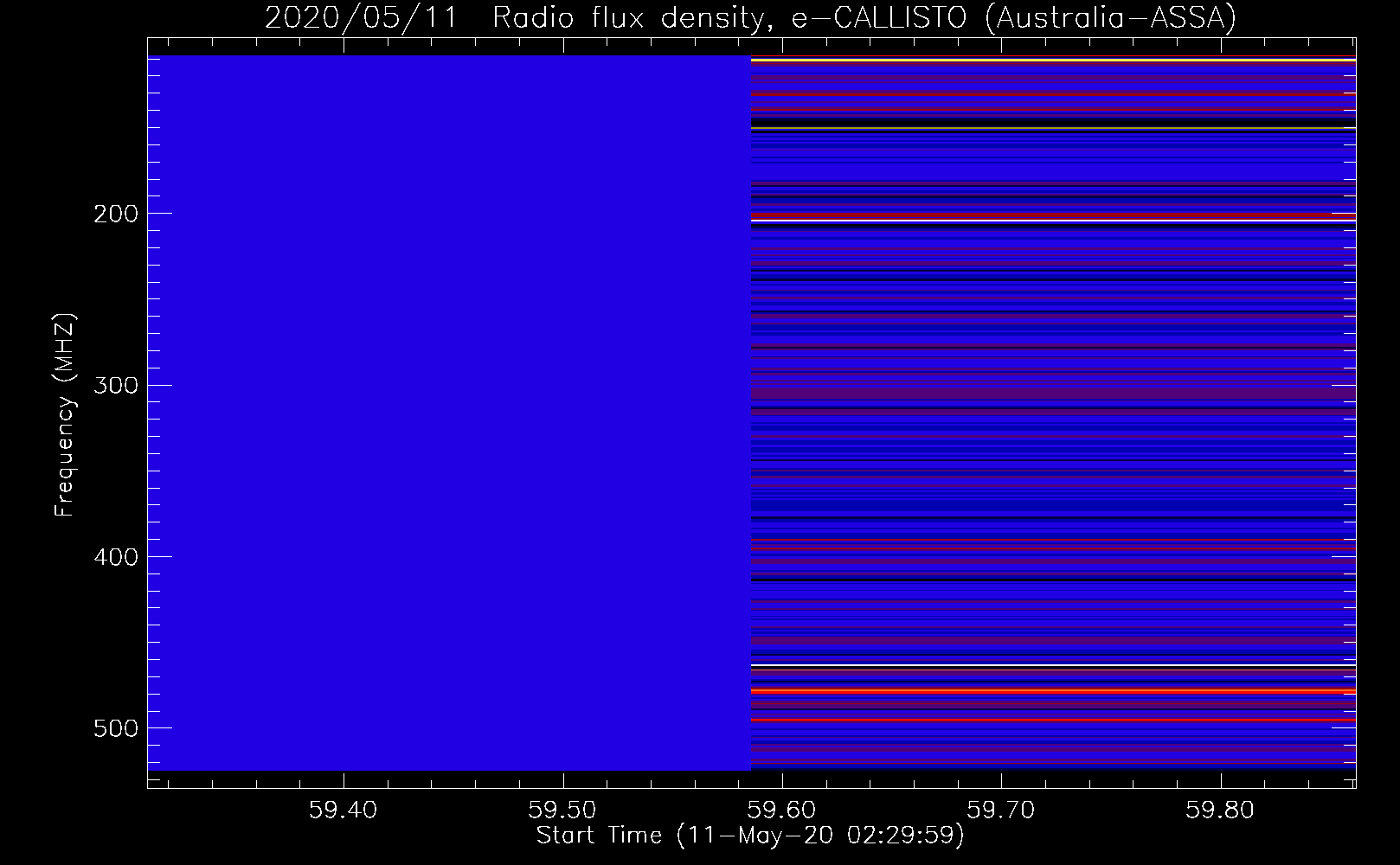This screenshot has height=865, width=1400.
Task: Click the solid blue data-gap region of the spectrogram
Action: (449, 413)
